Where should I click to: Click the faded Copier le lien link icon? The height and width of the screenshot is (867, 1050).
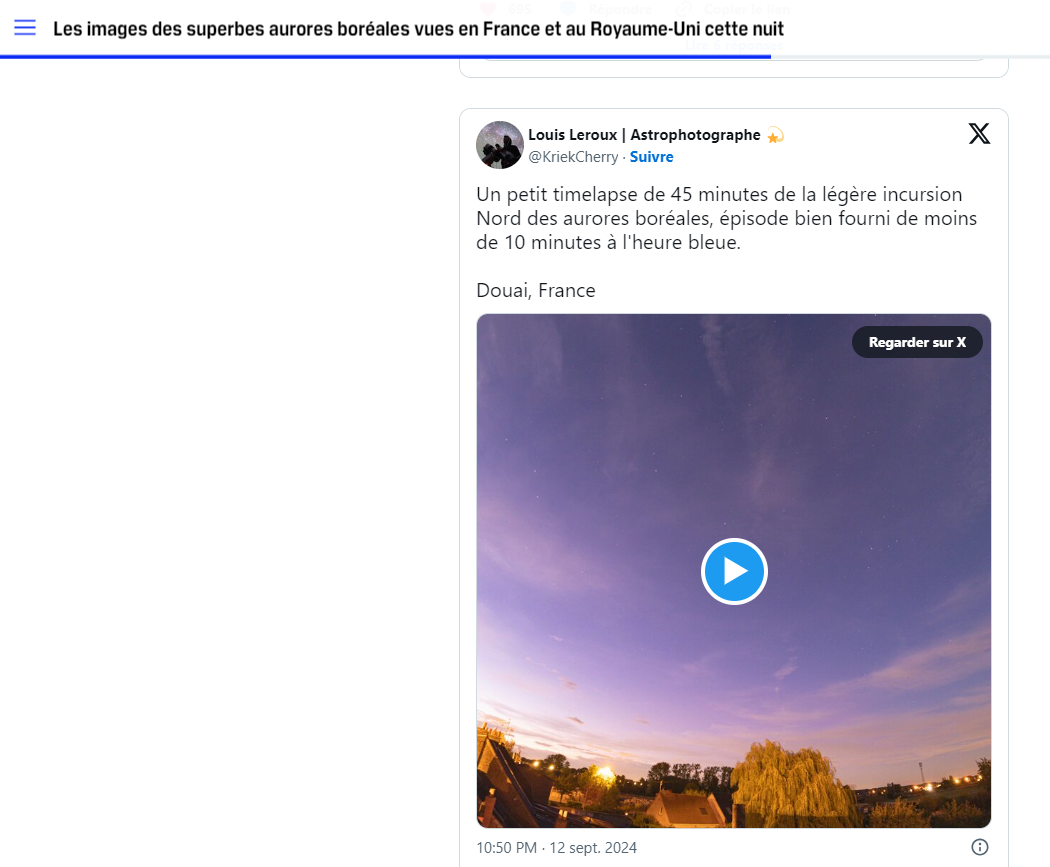pos(684,10)
